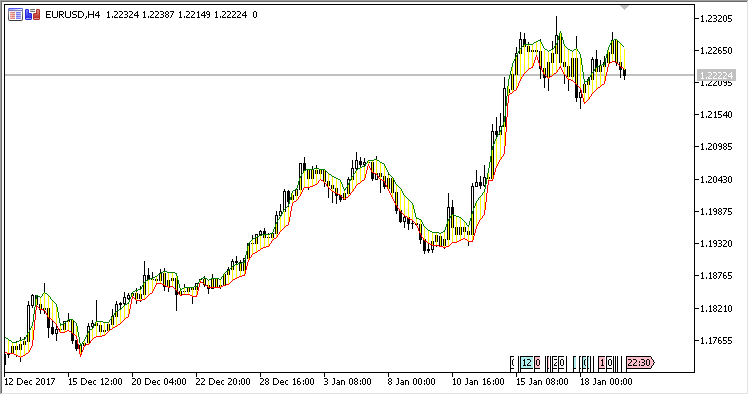
Task: Click the 1.20430 price scale label
Action: tap(716, 180)
